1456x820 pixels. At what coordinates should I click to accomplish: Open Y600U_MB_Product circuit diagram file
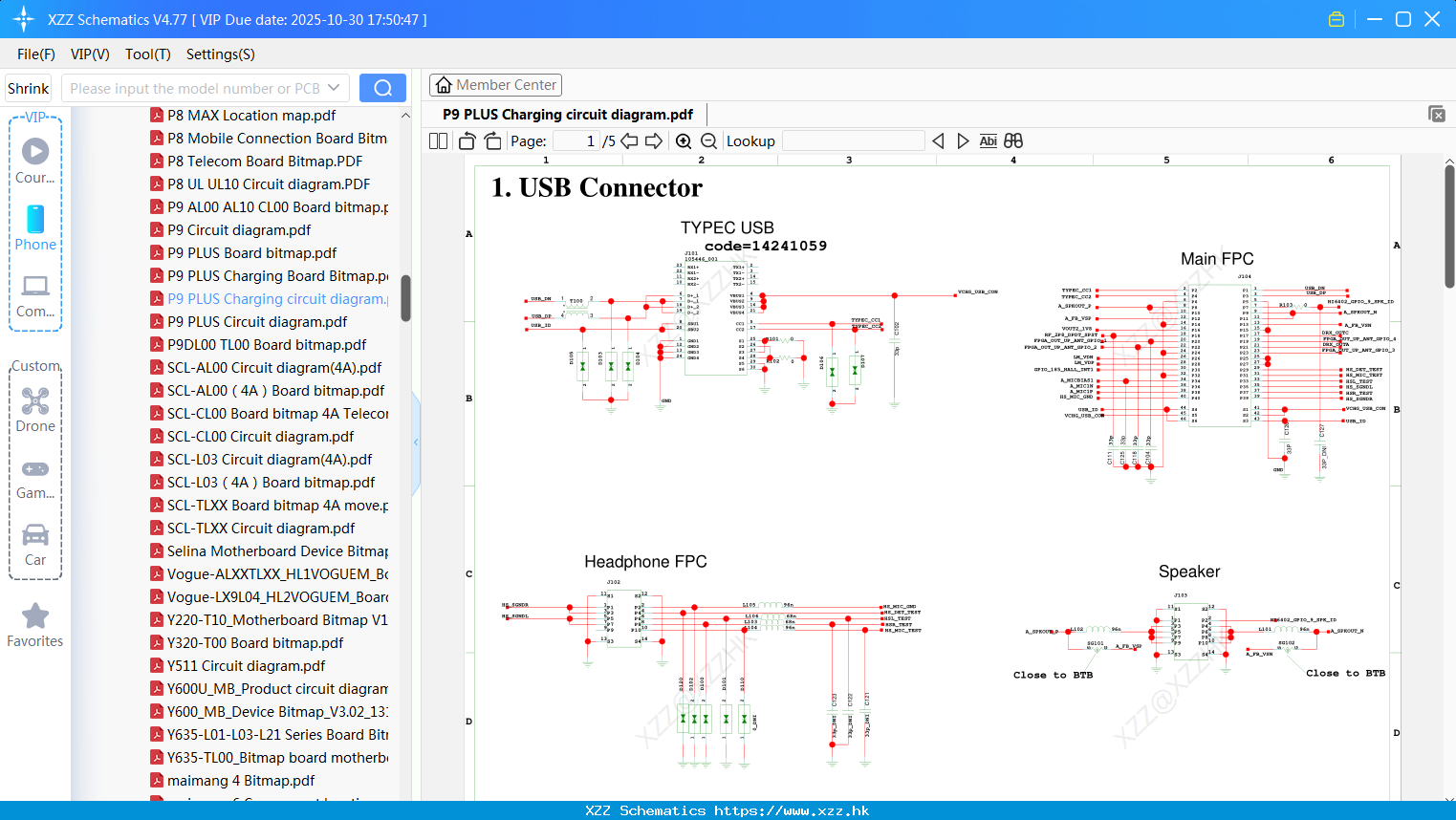[x=277, y=689]
